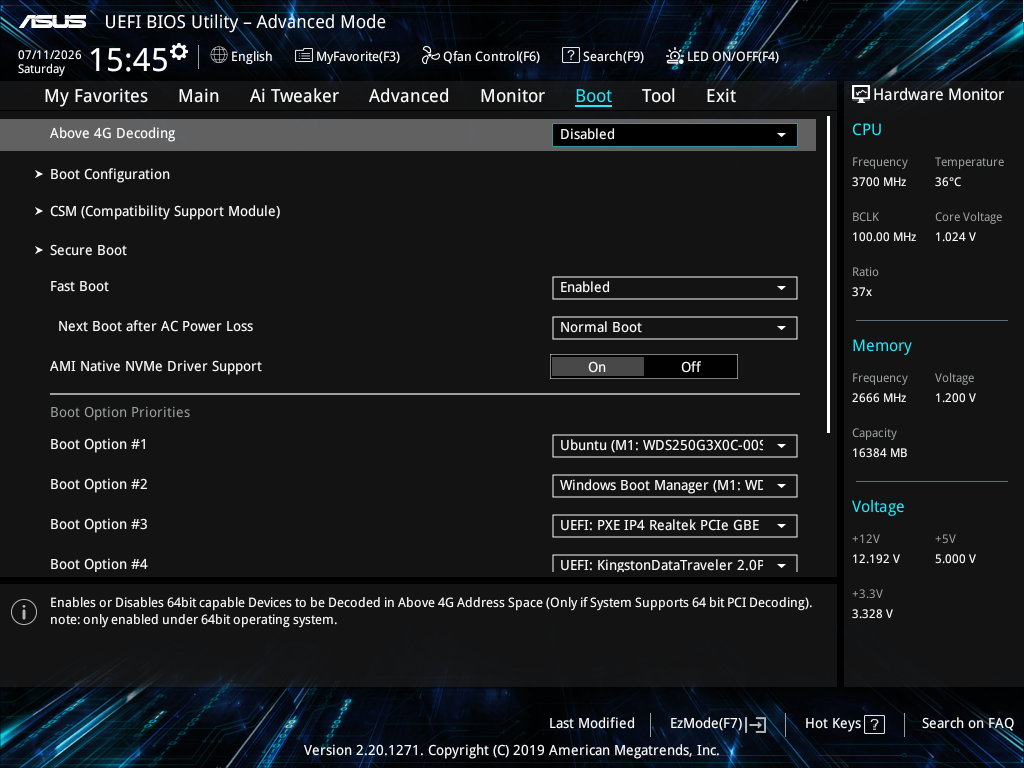Click the CPU temperature 36°C value

[948, 182]
